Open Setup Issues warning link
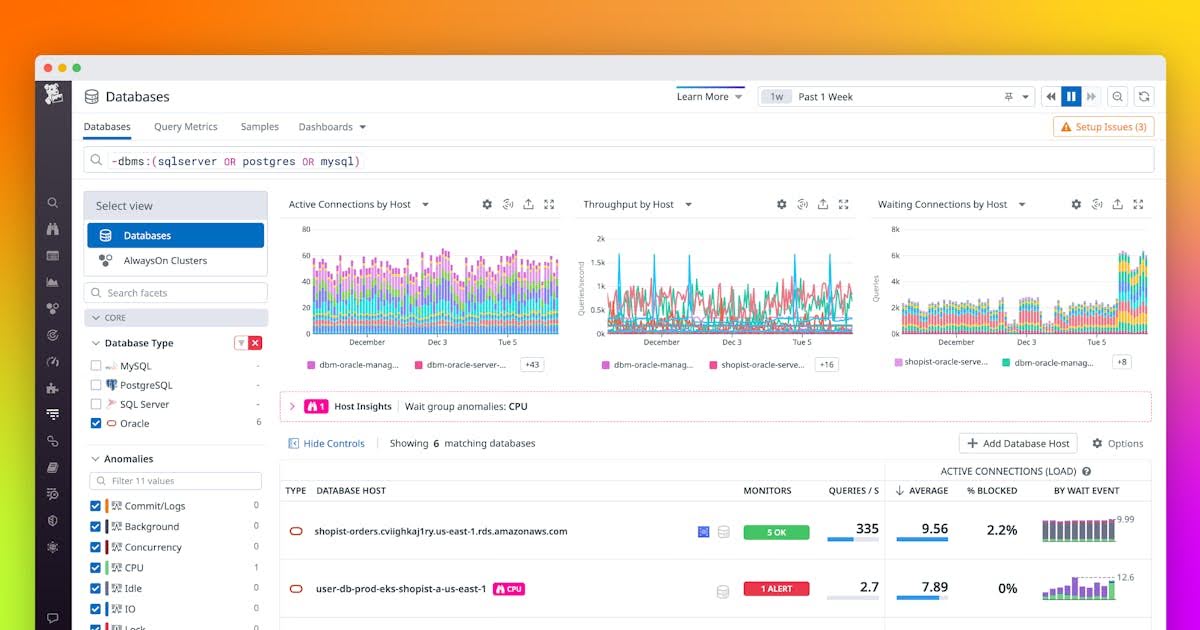This screenshot has height=630, width=1200. point(1103,127)
